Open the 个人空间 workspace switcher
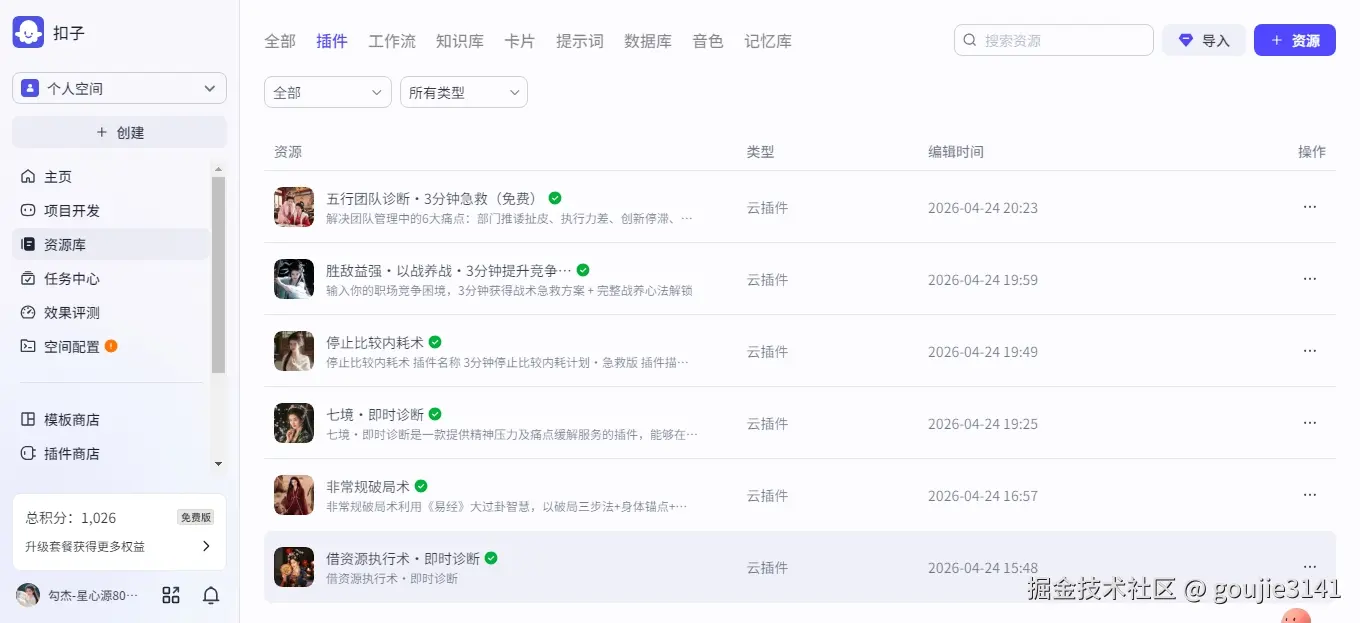1360x623 pixels. click(118, 88)
